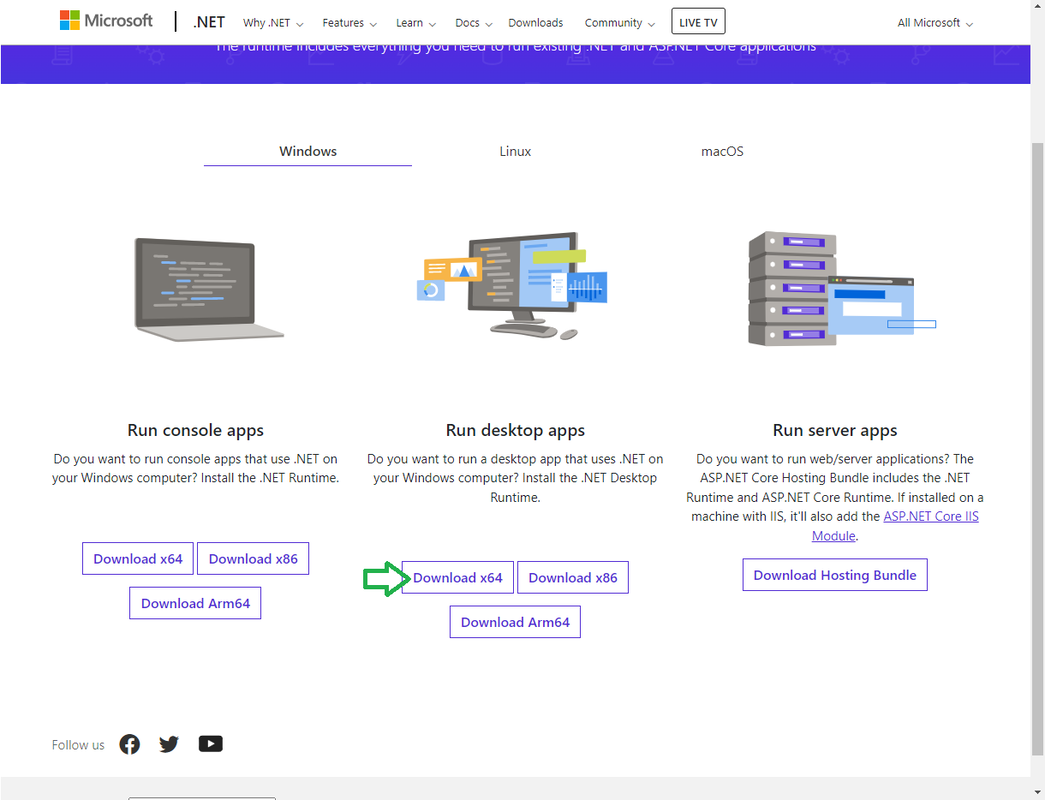Expand the Why .NET menu
This screenshot has height=800, width=1045.
pos(273,23)
